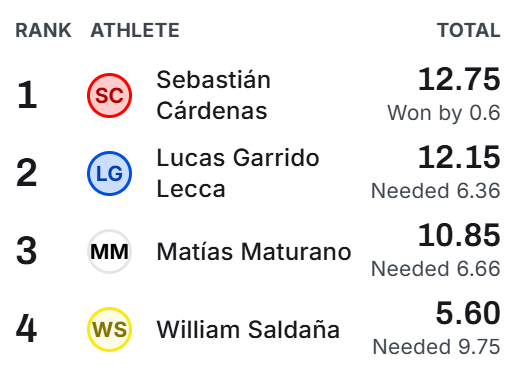
Task: Click the Needed 6.36 note
Action: click(x=436, y=191)
